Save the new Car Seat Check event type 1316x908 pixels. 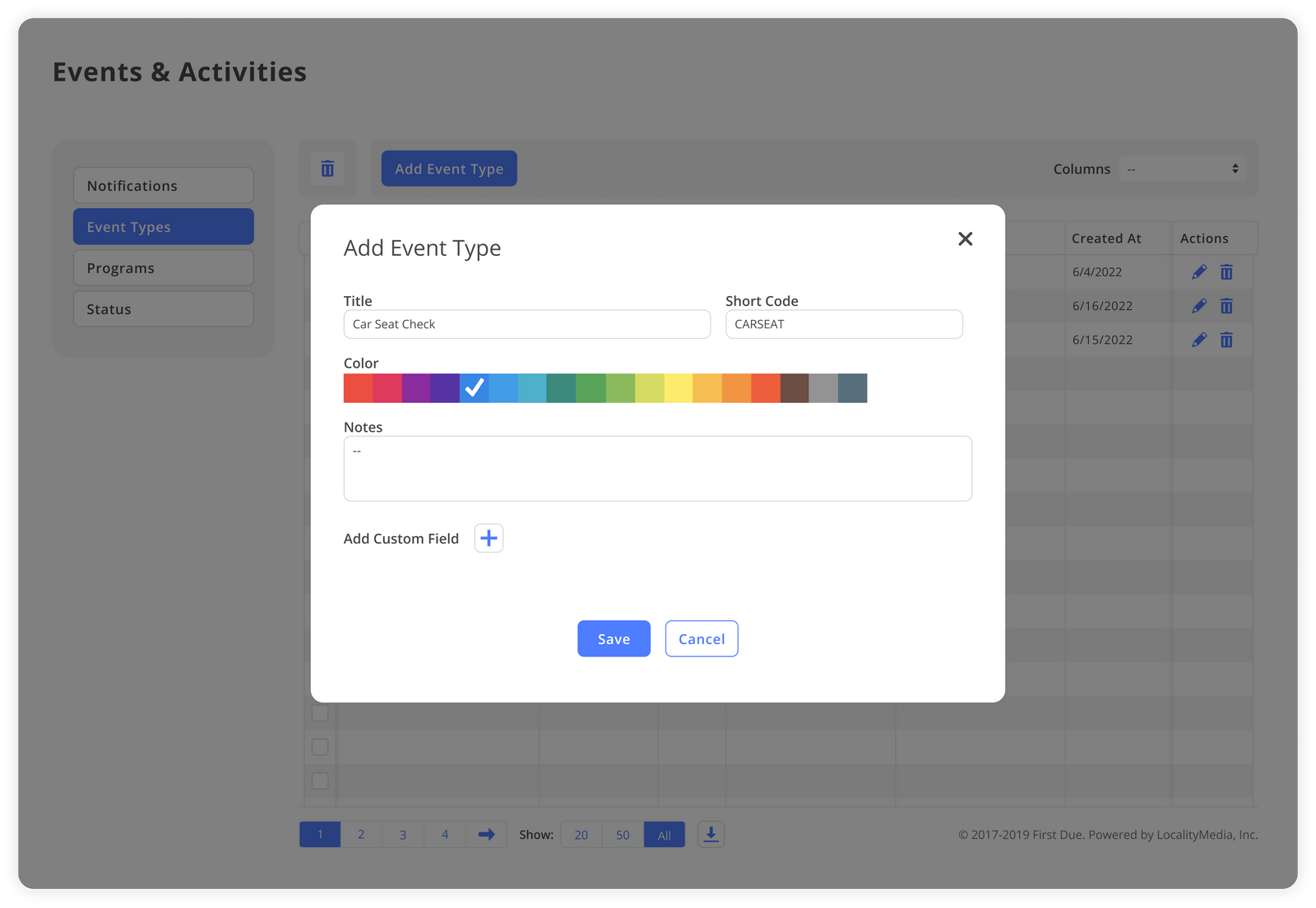(x=613, y=638)
